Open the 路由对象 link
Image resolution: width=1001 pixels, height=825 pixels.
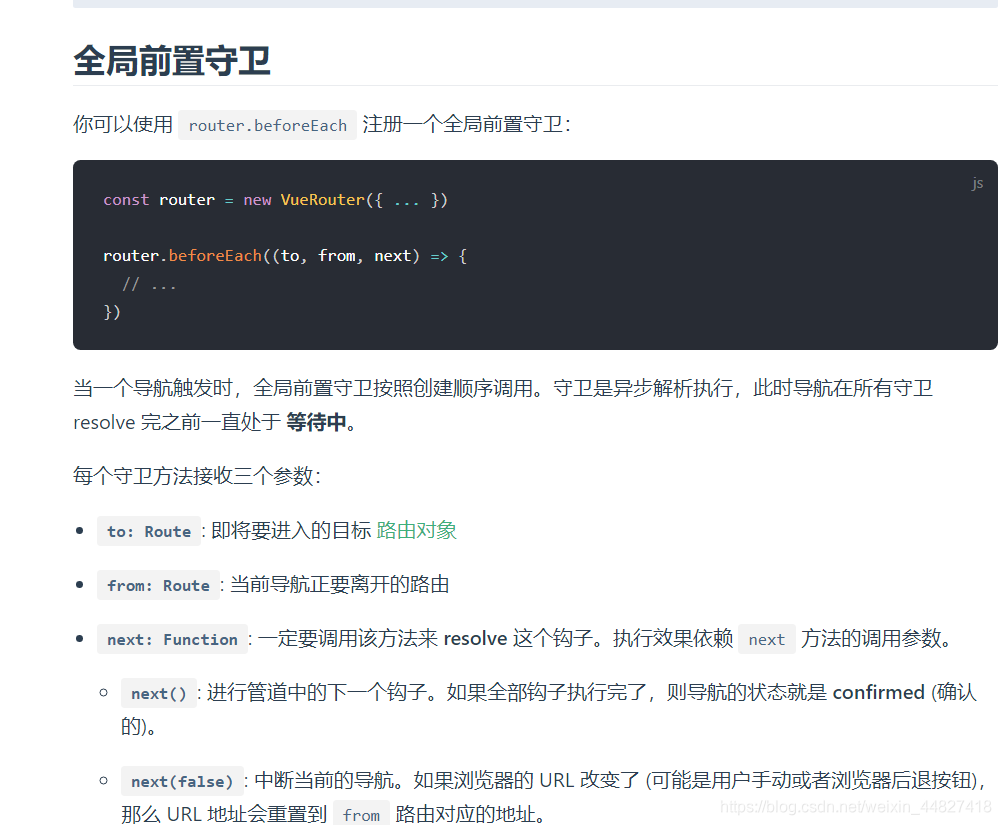[416, 530]
